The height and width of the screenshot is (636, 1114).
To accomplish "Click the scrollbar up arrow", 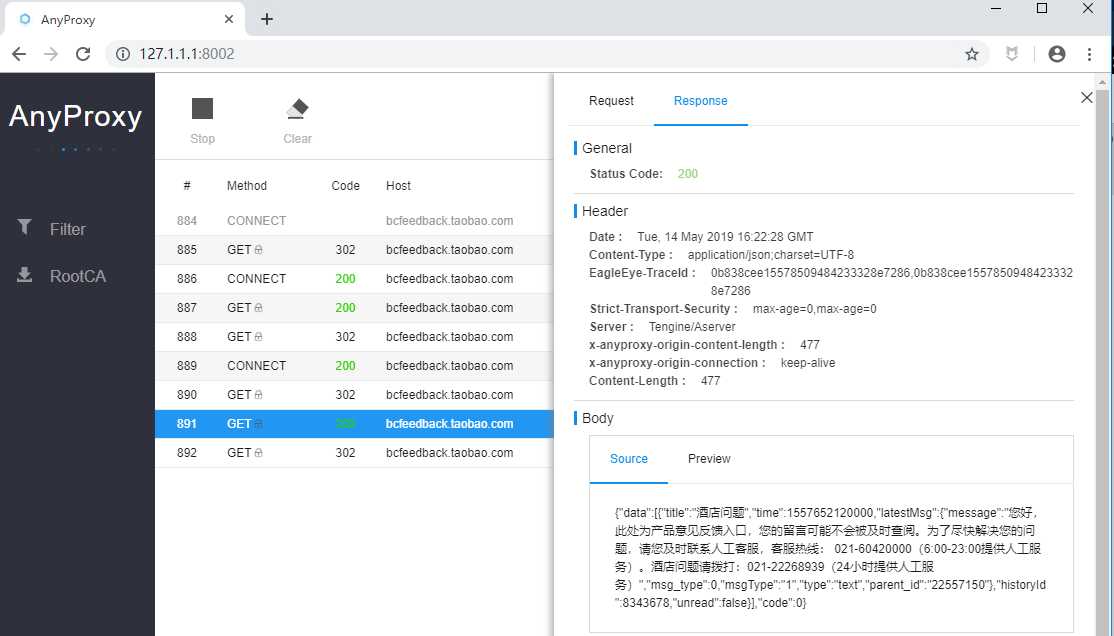I will coord(1102,82).
